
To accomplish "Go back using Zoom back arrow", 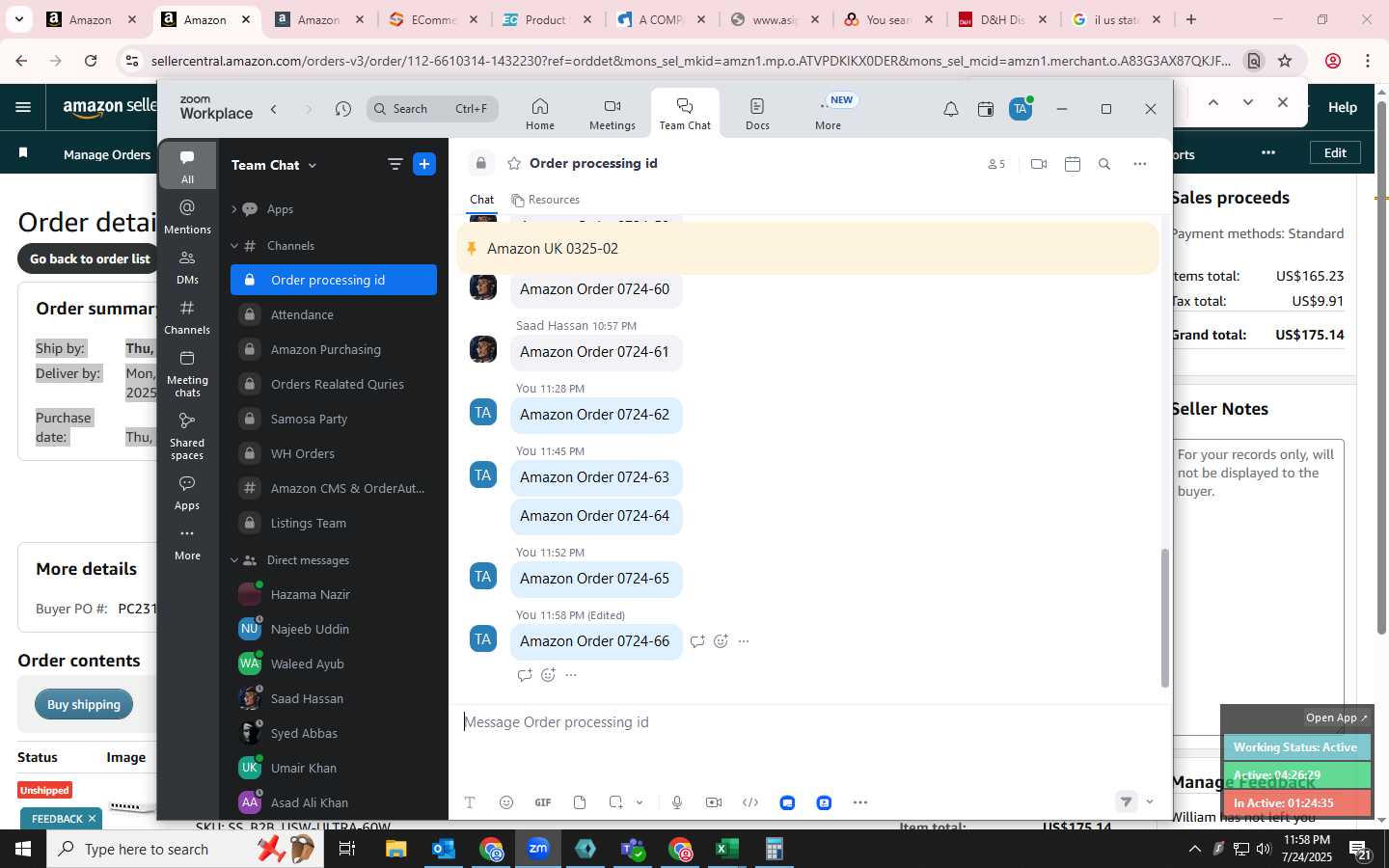I will click(274, 109).
